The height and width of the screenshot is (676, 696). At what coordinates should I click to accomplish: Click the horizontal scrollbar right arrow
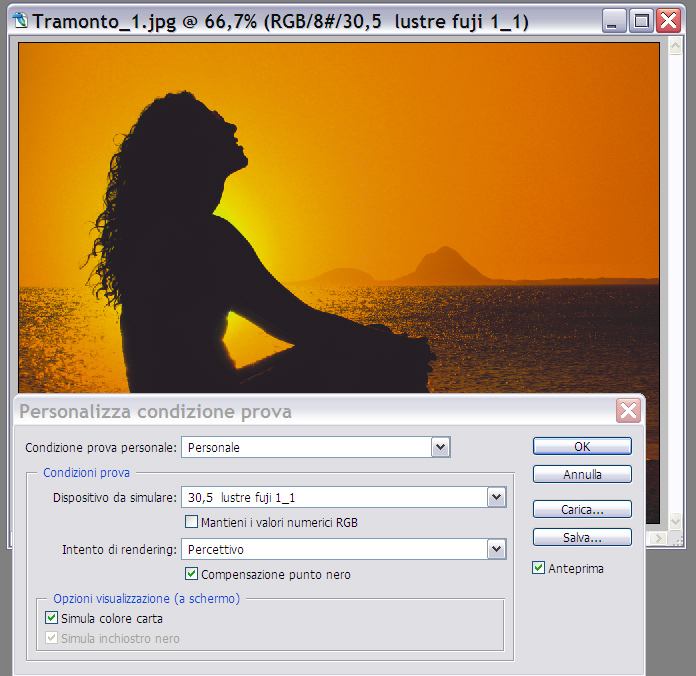coord(658,538)
